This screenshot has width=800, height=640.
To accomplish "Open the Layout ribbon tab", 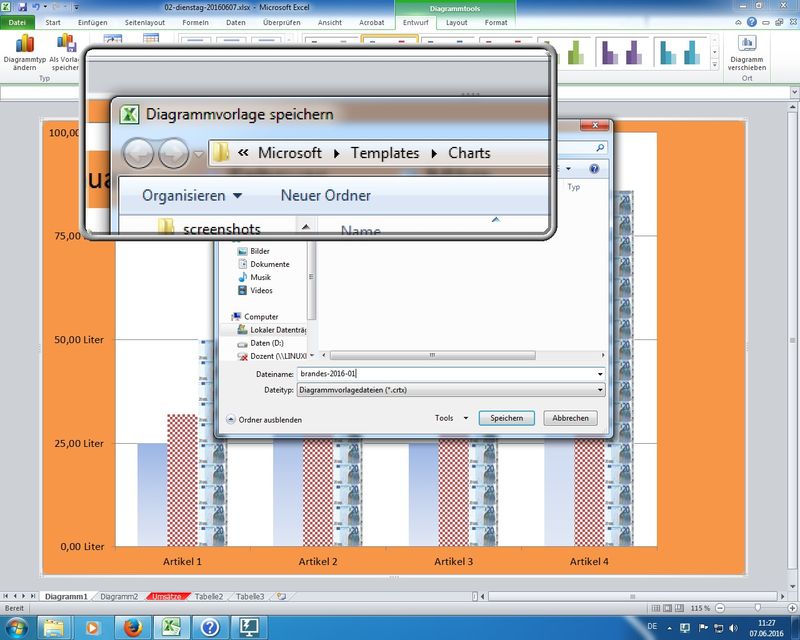I will point(456,22).
